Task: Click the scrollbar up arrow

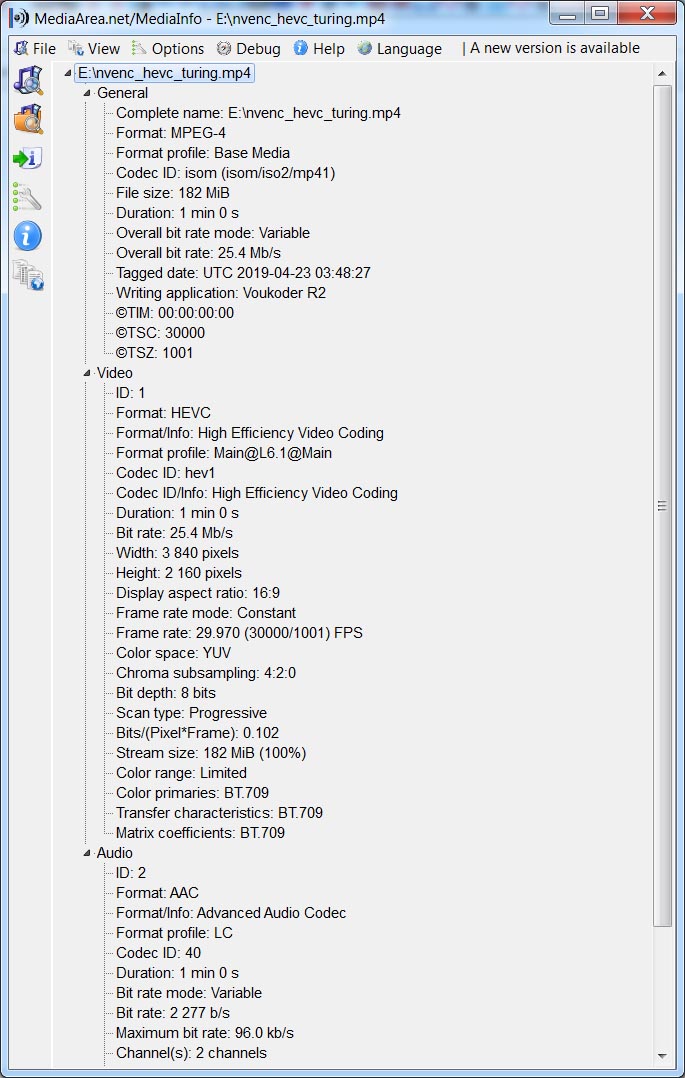Action: click(662, 74)
